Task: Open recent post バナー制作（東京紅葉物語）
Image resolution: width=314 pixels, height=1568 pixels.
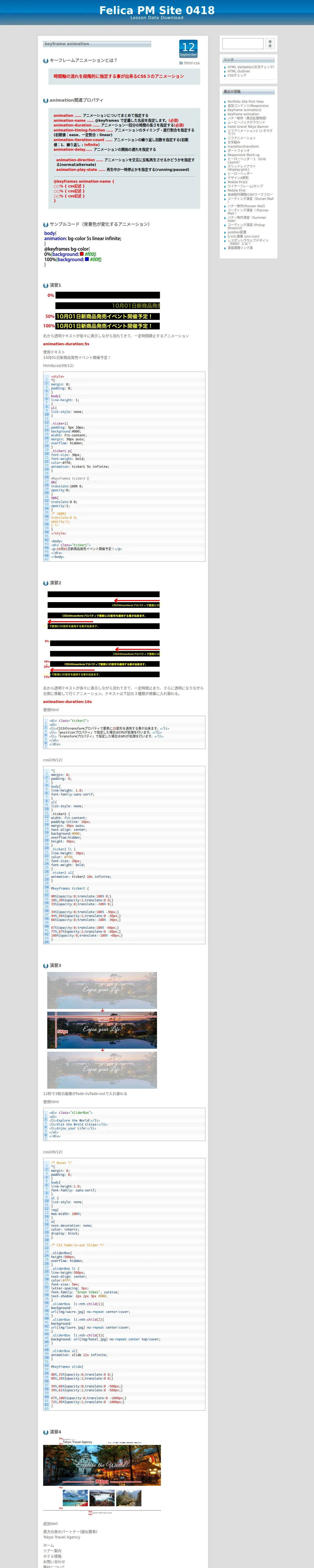Action: [247, 118]
